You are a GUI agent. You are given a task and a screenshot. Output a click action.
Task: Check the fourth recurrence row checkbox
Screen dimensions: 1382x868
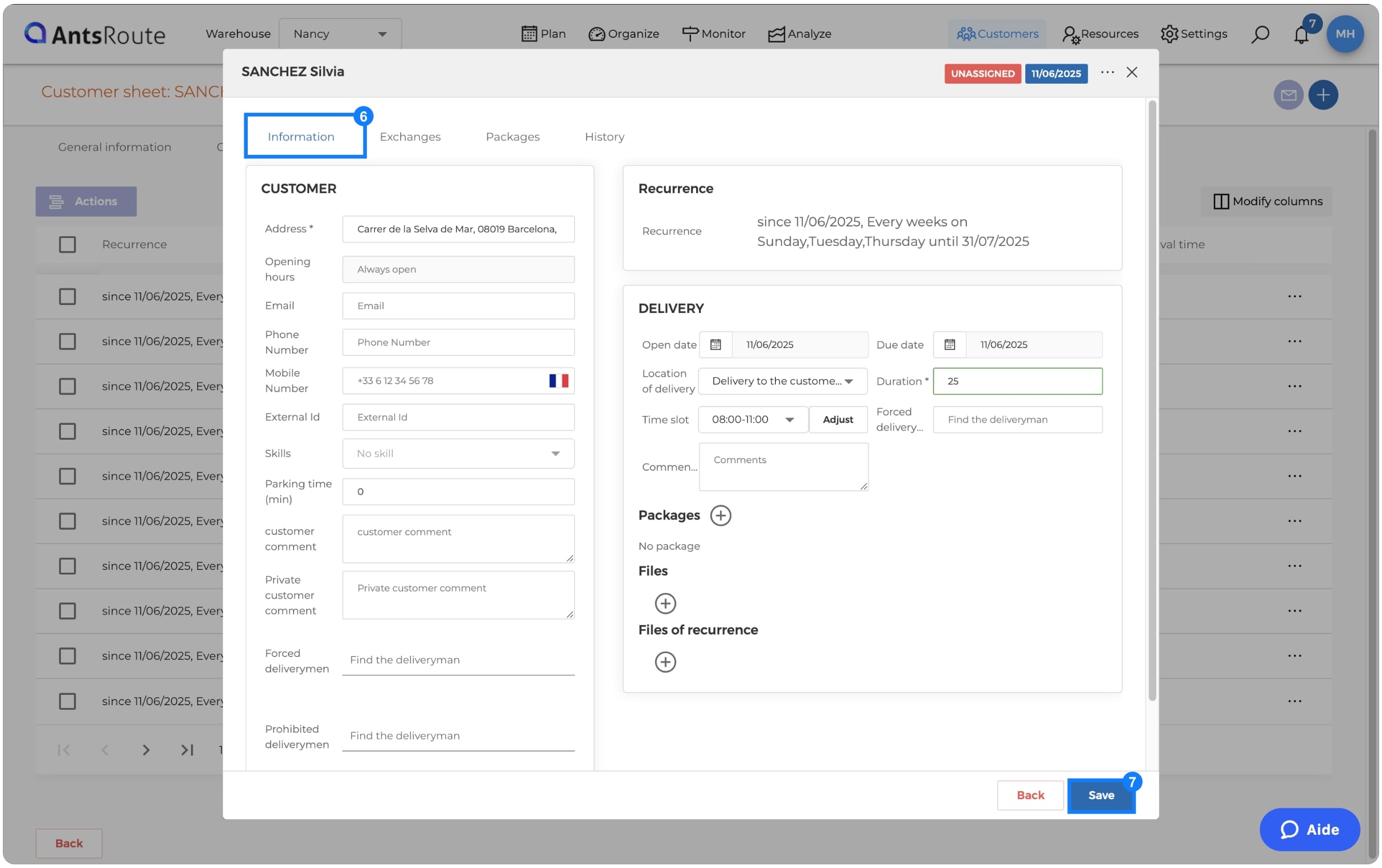[x=67, y=431]
